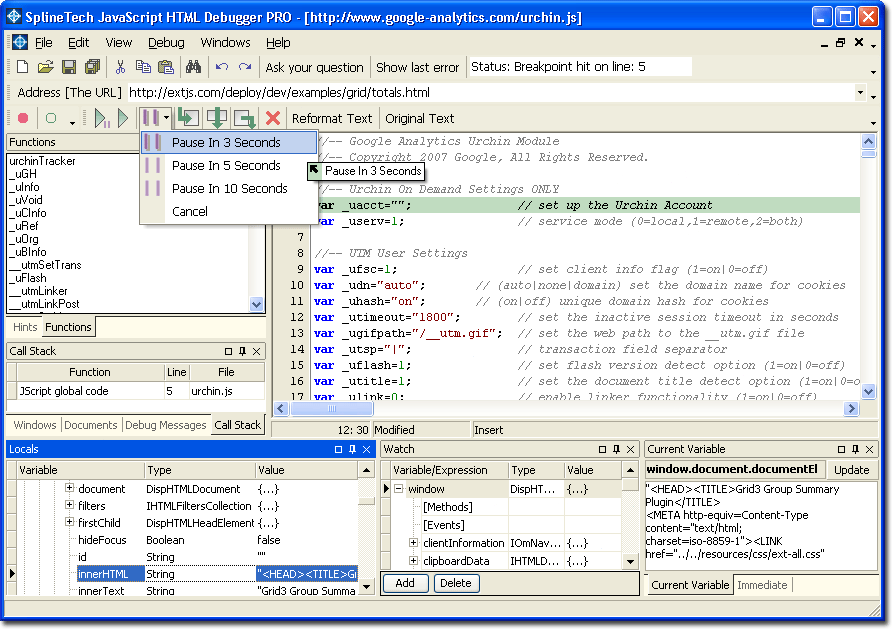Open dropdown next to green circle icon
Image resolution: width=895 pixels, height=631 pixels.
coord(72,122)
